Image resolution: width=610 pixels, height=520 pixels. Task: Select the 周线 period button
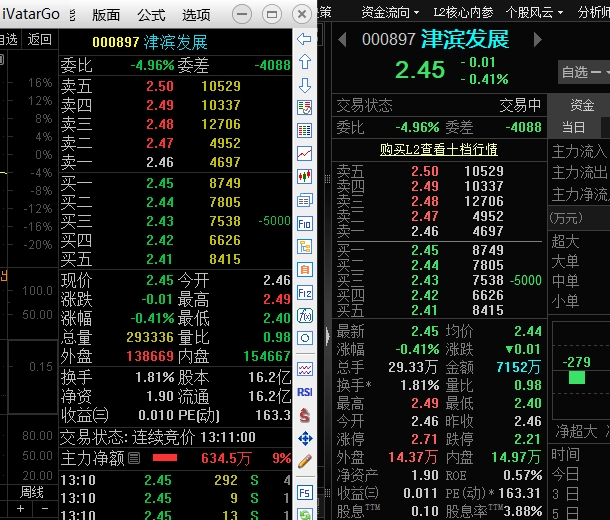coord(32,492)
